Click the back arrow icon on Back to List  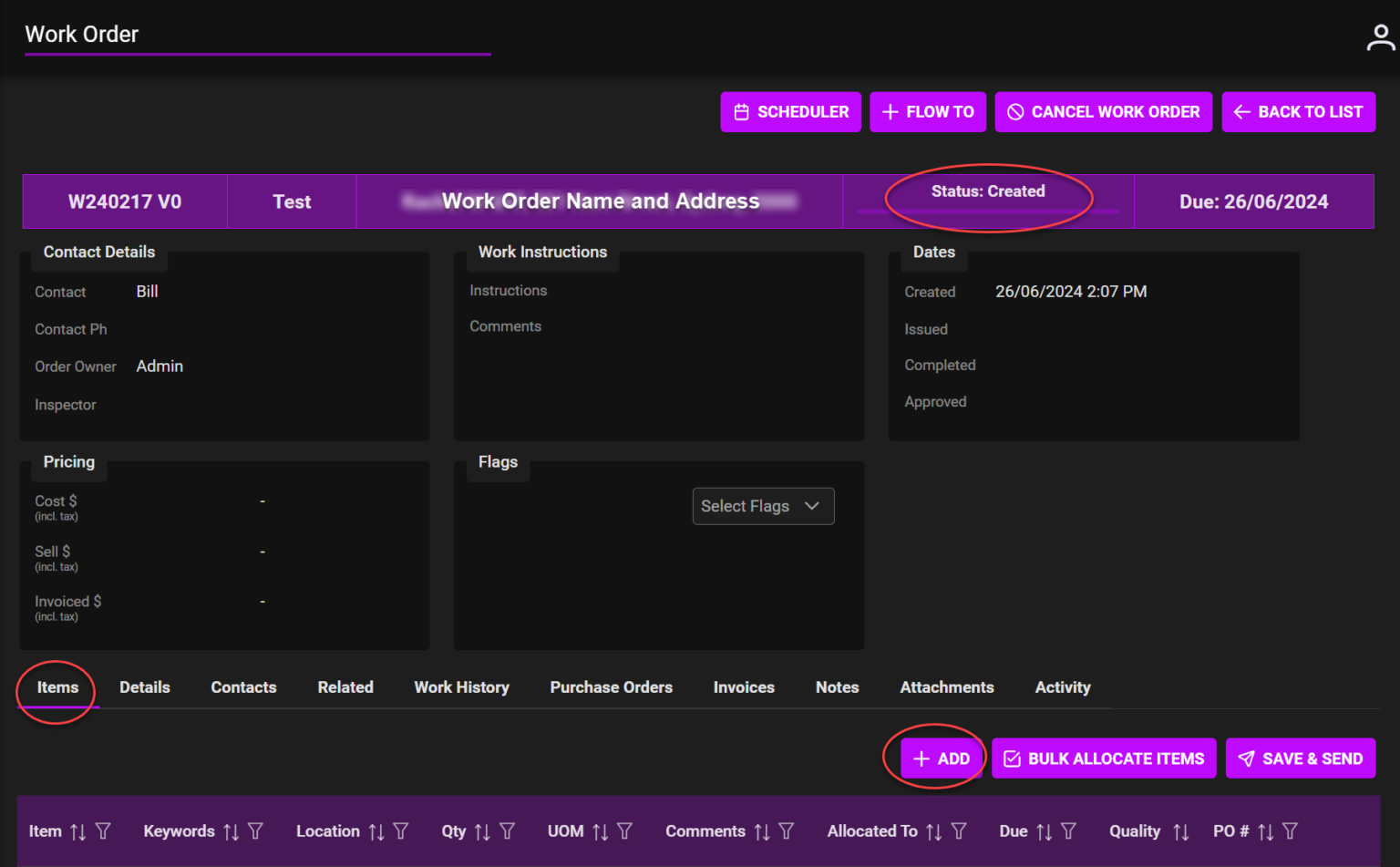click(x=1241, y=111)
